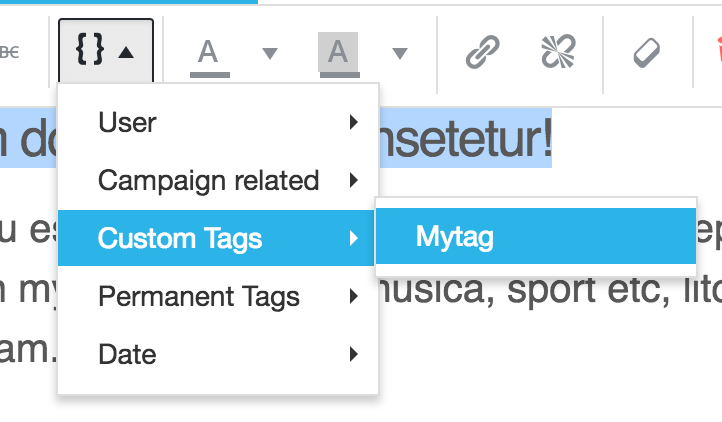
Task: Click the unlink broken chain icon
Action: coord(557,52)
